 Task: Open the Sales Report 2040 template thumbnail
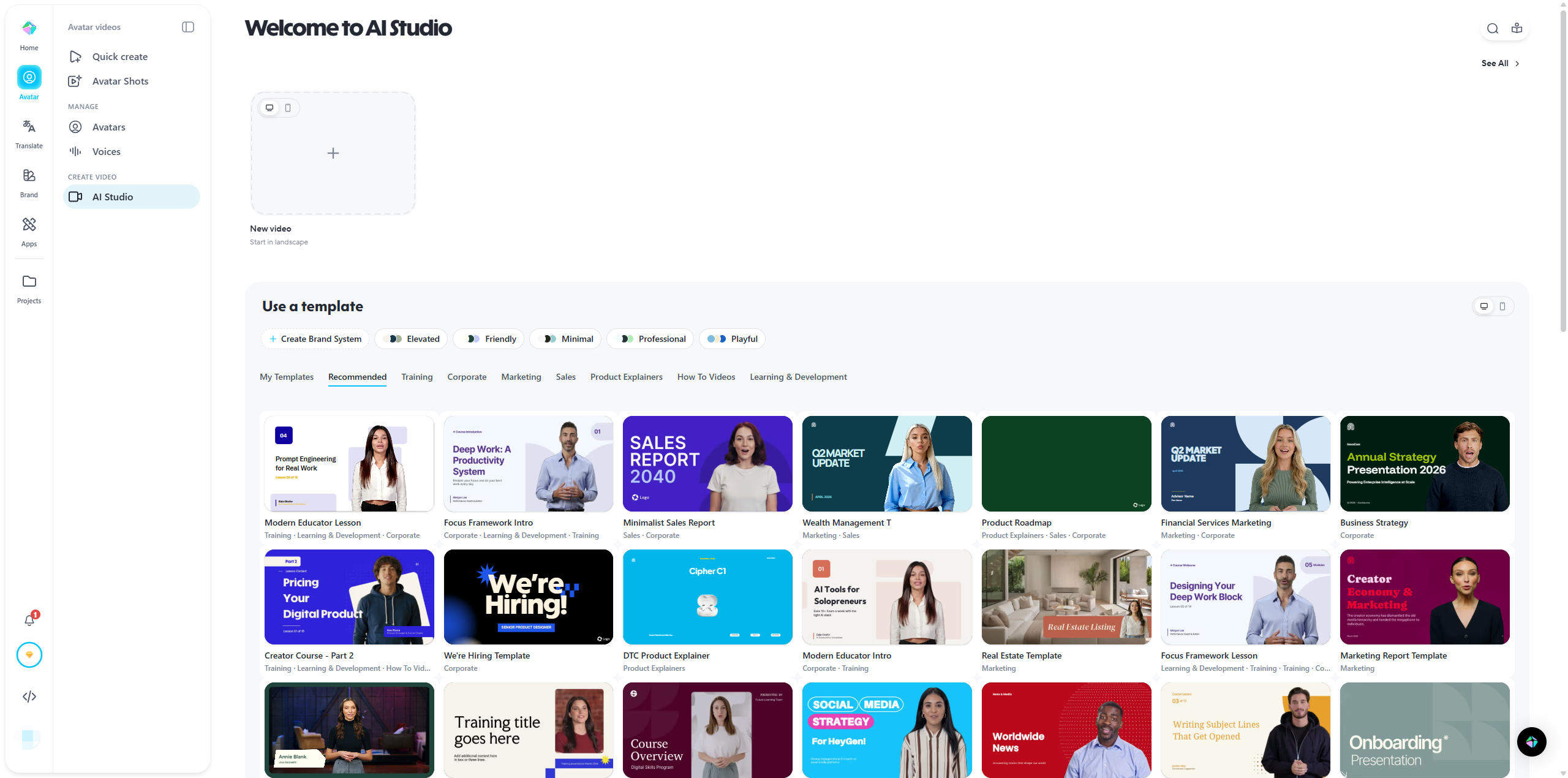coord(707,464)
